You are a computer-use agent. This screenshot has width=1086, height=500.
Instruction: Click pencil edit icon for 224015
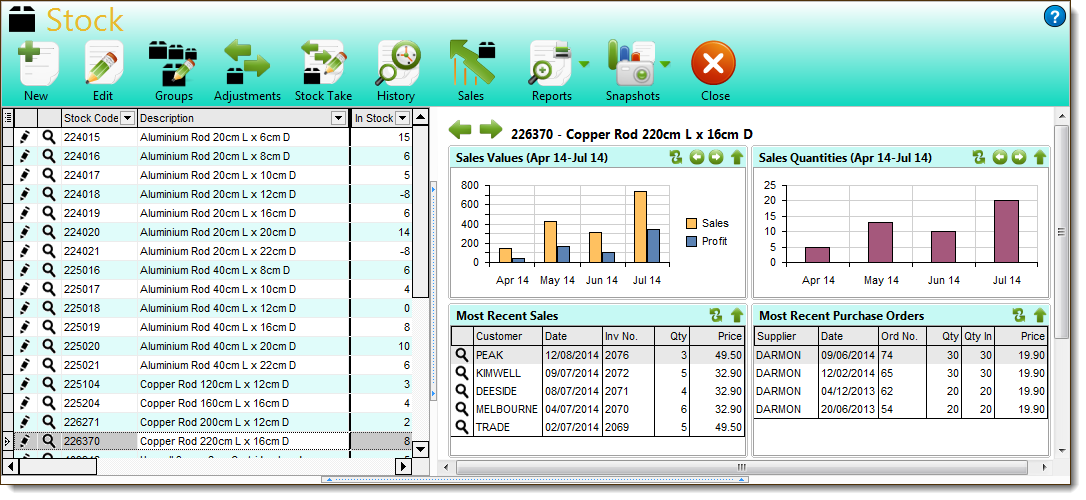coord(26,137)
